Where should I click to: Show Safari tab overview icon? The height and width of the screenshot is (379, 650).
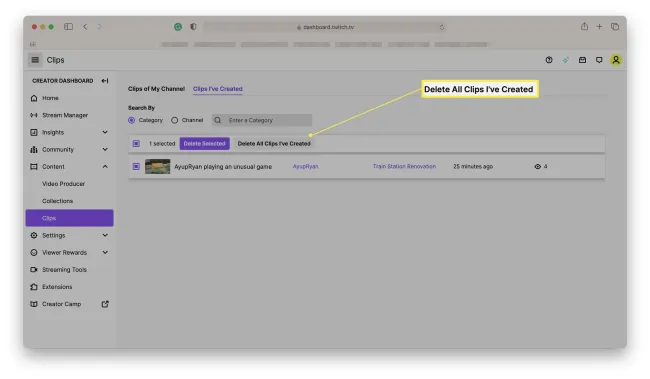pos(615,27)
